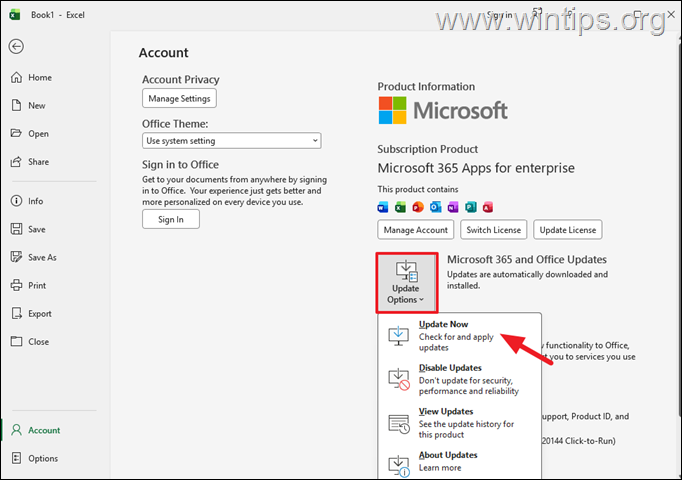Click the Info circle icon
This screenshot has width=682, height=480.
pos(16,200)
